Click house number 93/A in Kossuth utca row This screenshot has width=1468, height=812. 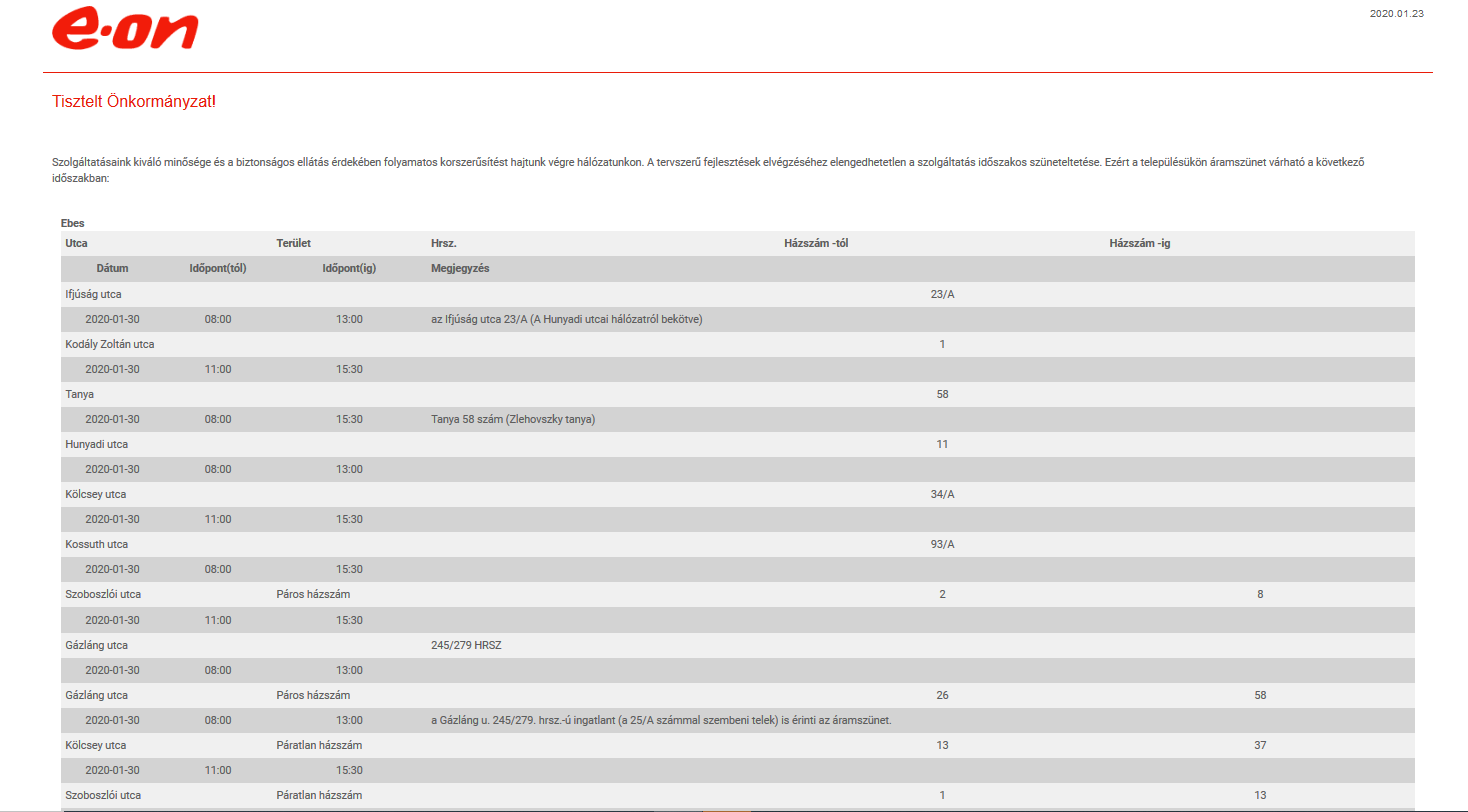pos(943,544)
